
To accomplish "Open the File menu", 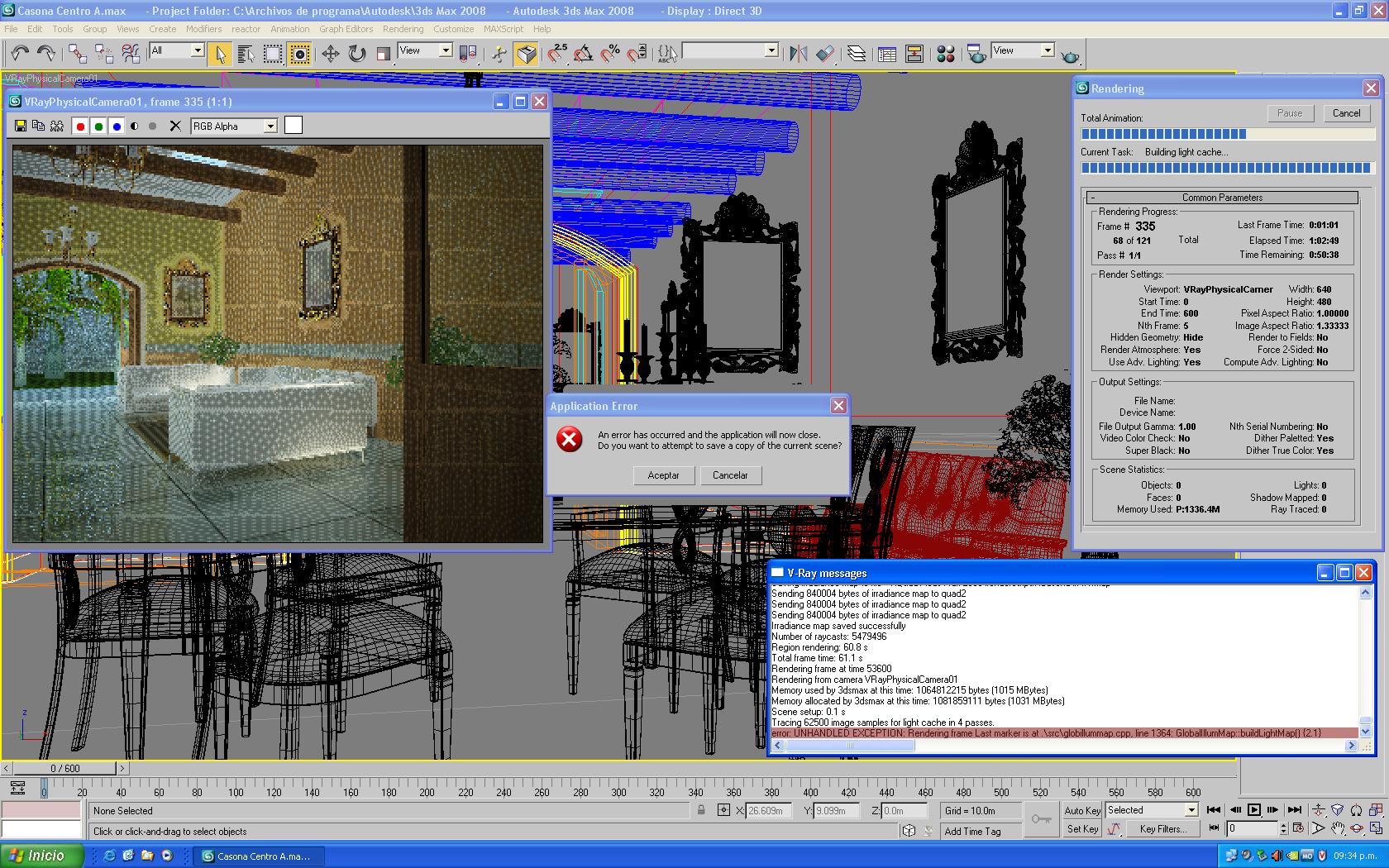I will pyautogui.click(x=11, y=29).
